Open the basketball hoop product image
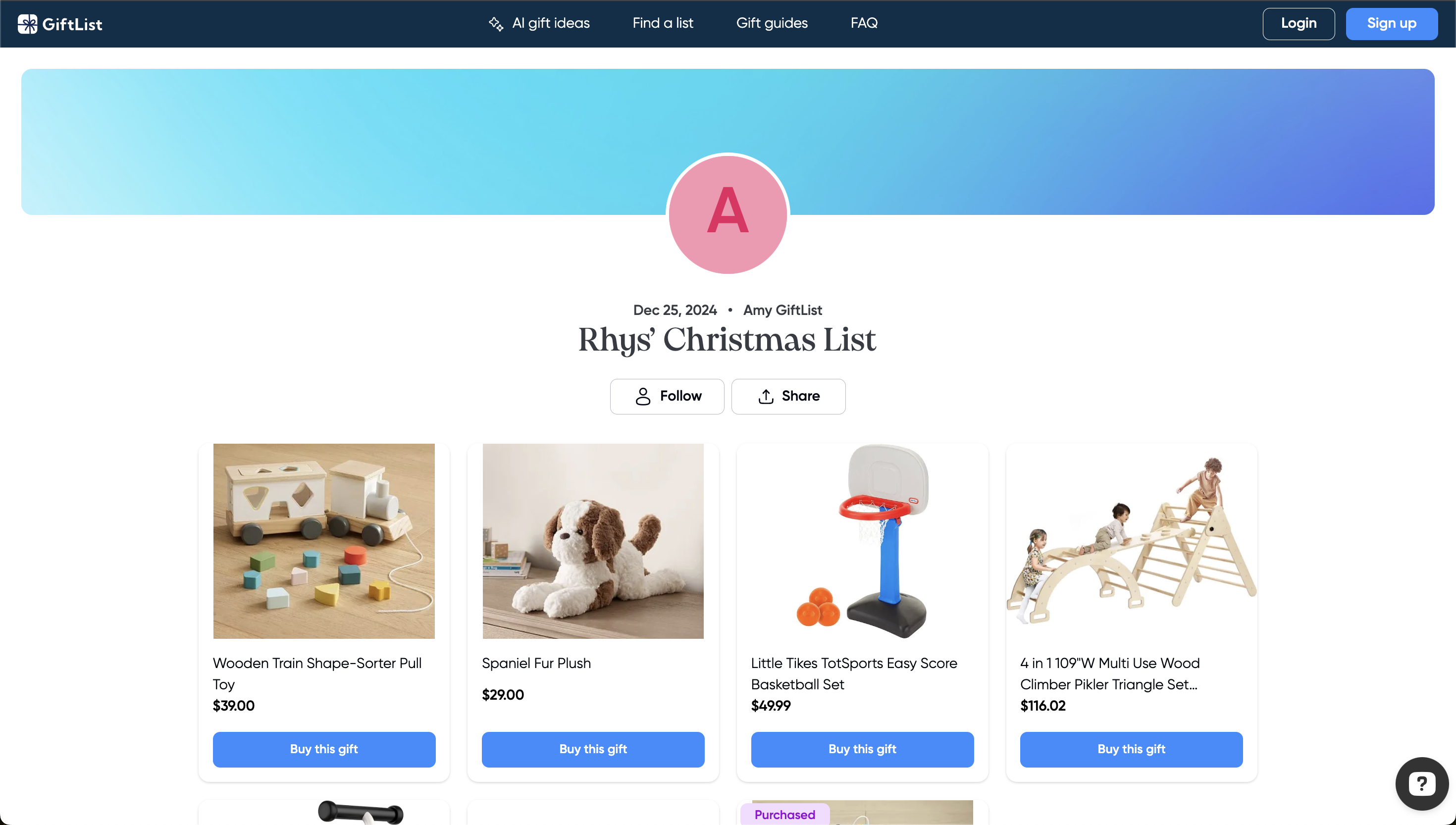Image resolution: width=1456 pixels, height=825 pixels. [862, 541]
